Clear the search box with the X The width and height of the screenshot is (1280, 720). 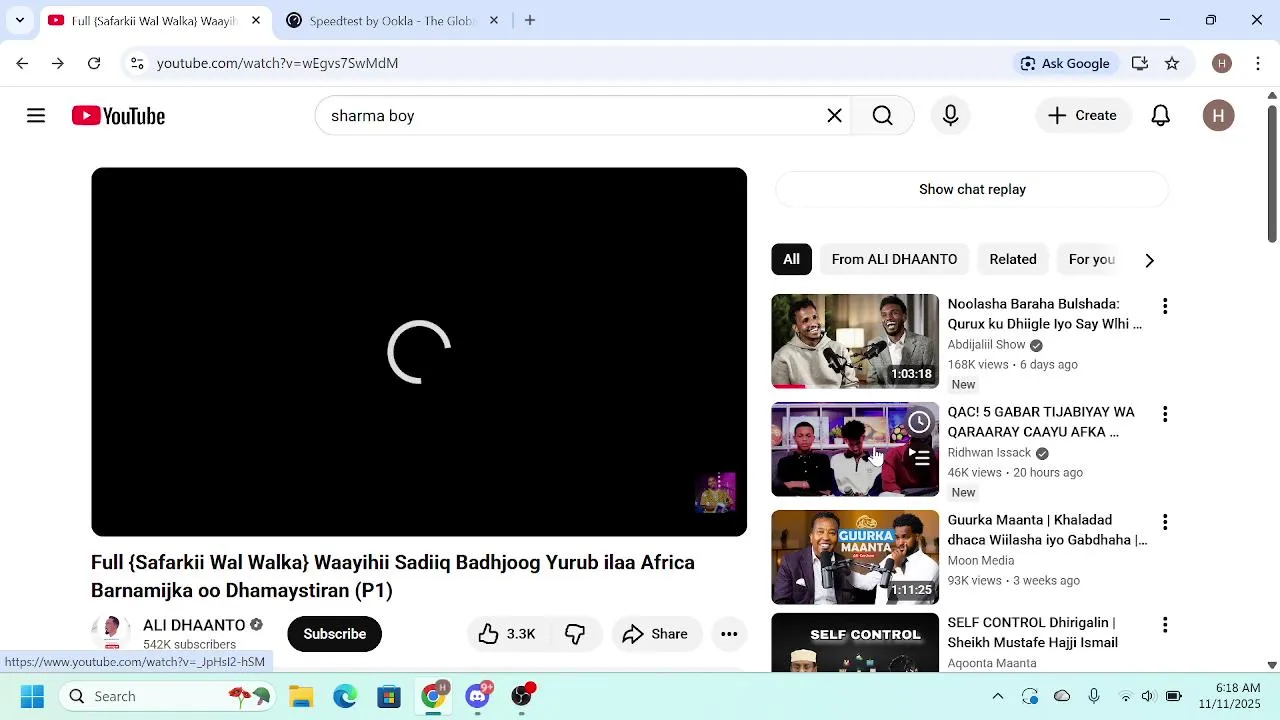[834, 116]
